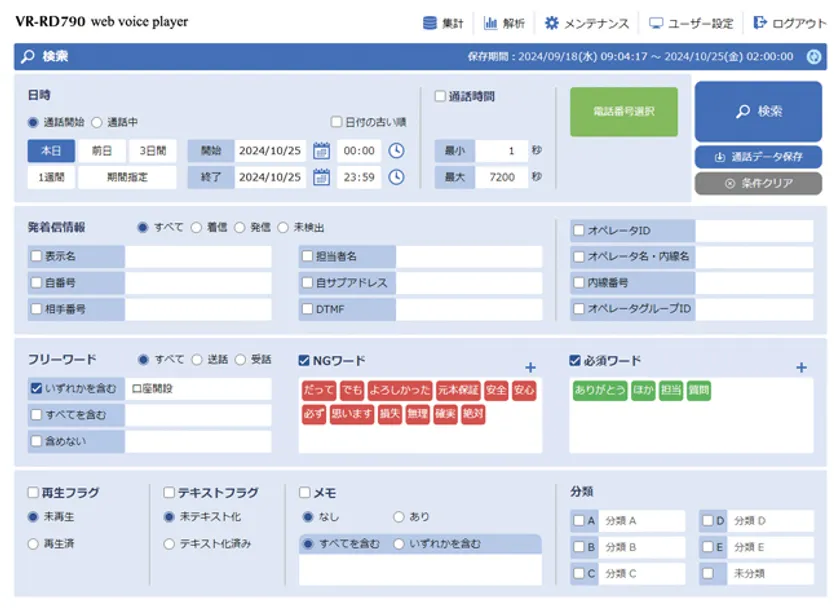Click the green 電話番号選択 button

click(x=622, y=112)
